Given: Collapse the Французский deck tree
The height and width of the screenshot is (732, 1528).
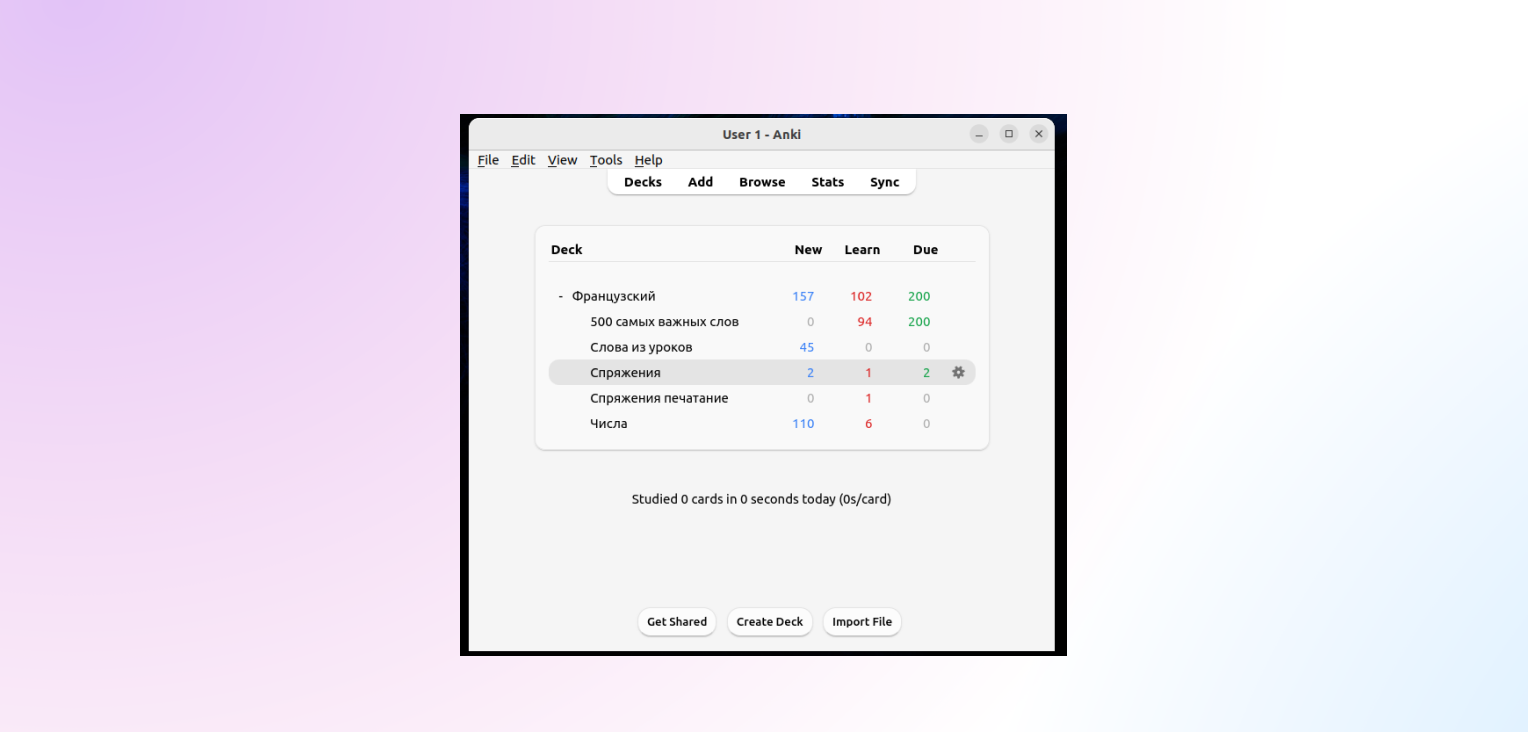Looking at the screenshot, I should coord(561,297).
